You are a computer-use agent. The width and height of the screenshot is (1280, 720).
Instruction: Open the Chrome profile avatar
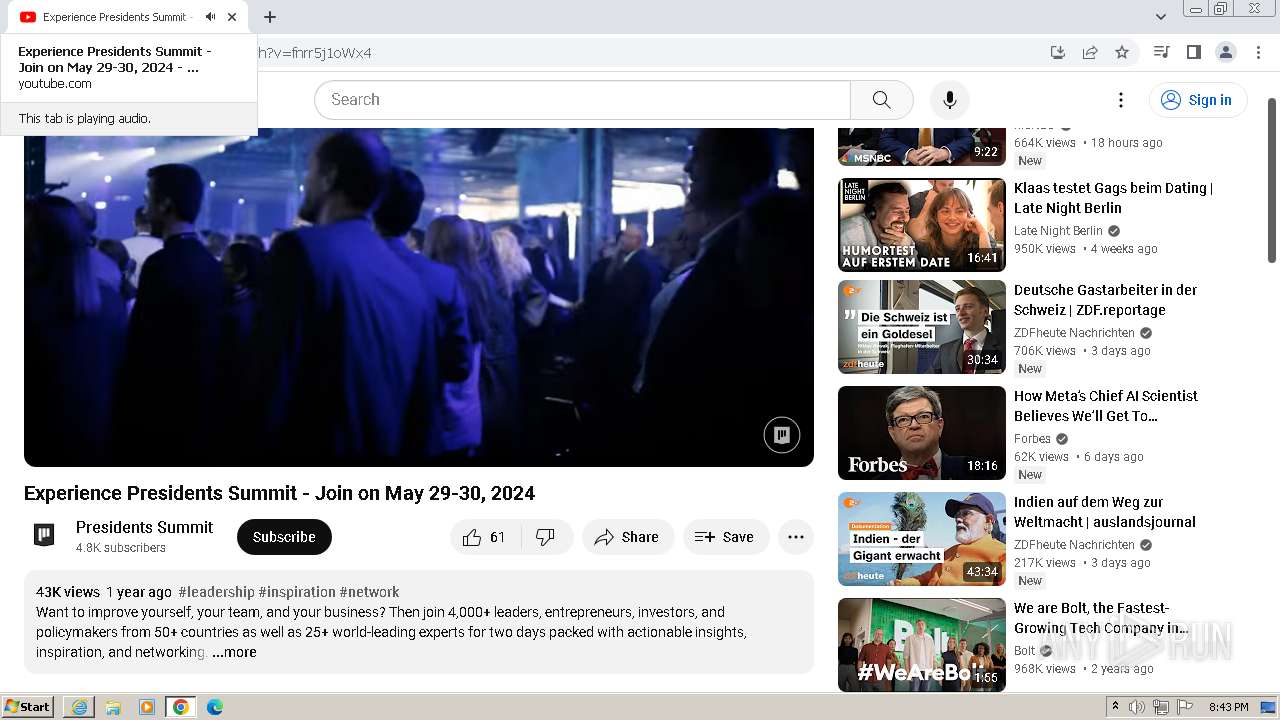[x=1225, y=52]
